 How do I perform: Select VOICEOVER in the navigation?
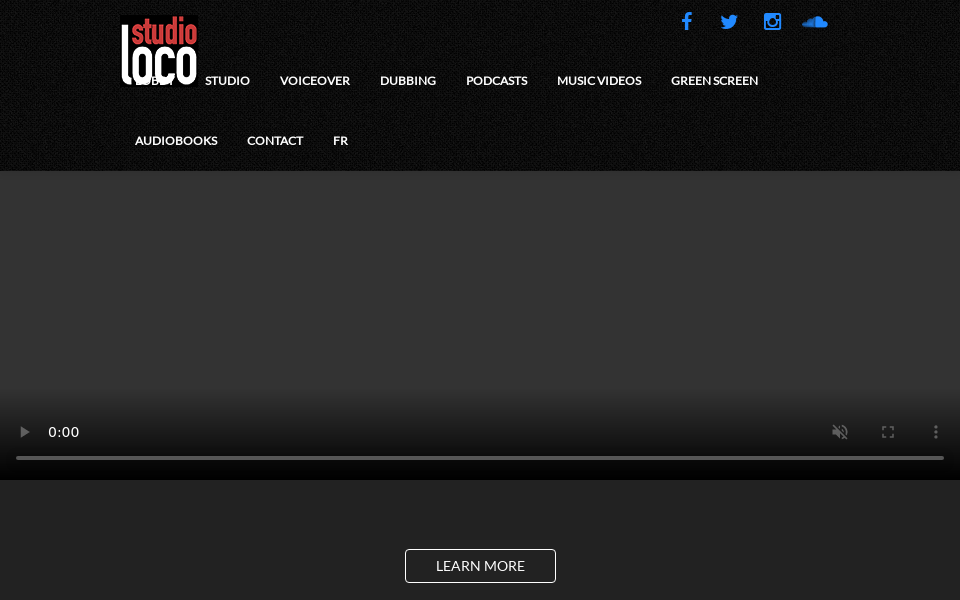coord(315,80)
